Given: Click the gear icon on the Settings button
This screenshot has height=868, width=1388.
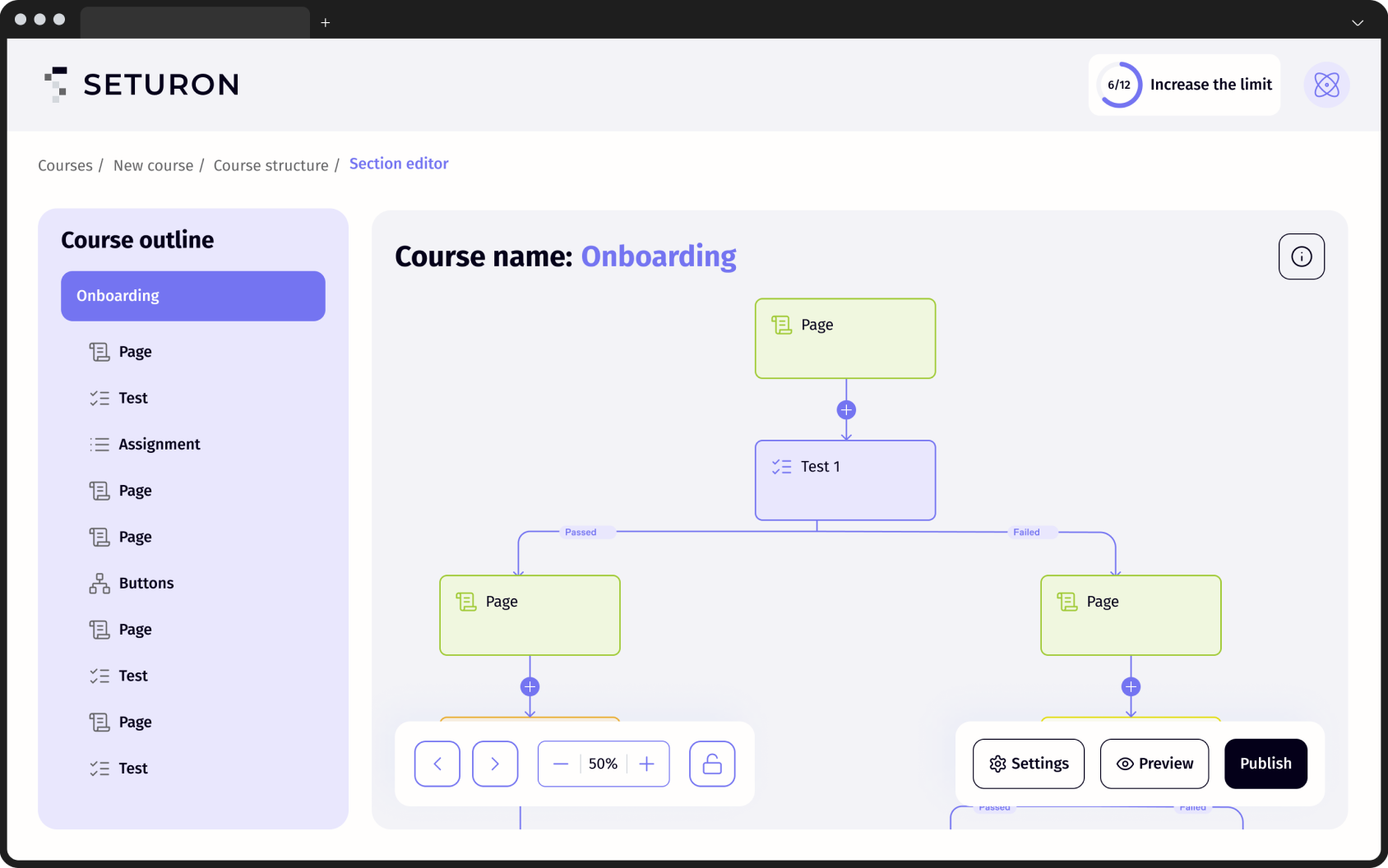Looking at the screenshot, I should click(997, 764).
